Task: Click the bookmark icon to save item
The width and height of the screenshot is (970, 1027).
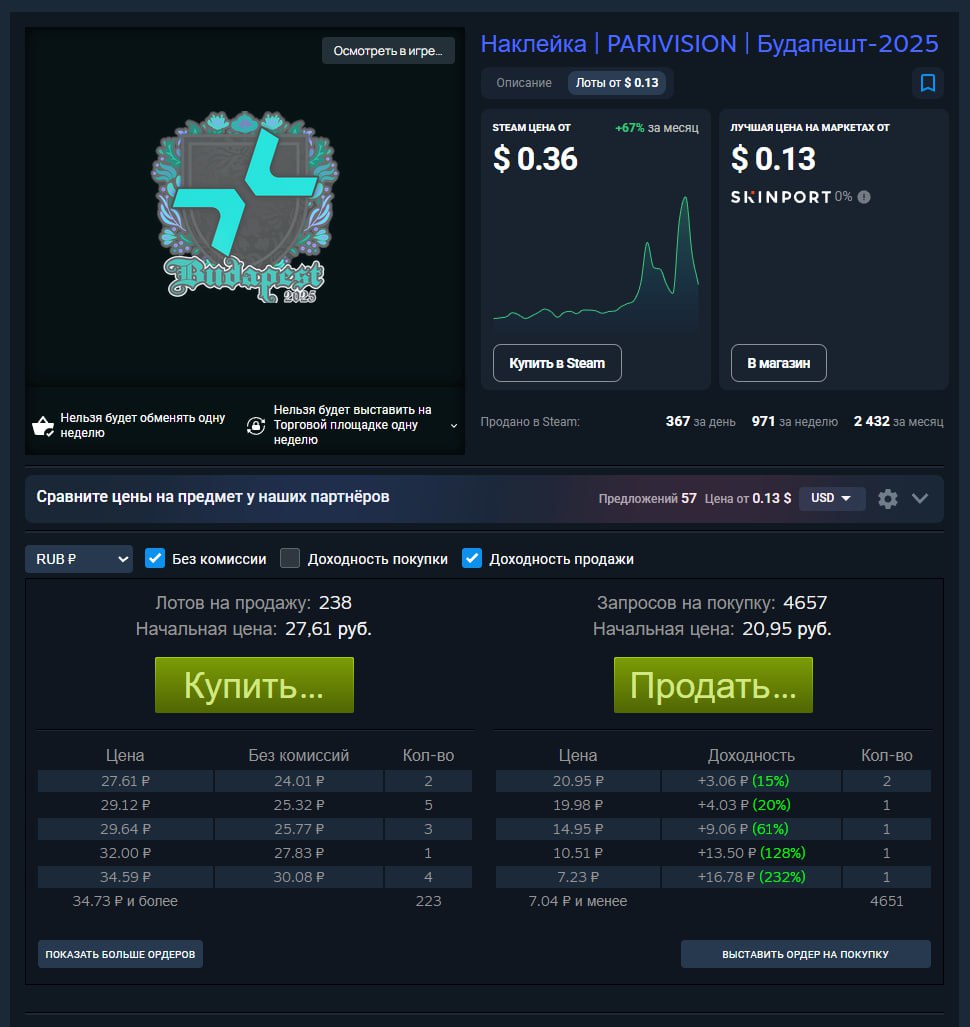Action: 927,83
